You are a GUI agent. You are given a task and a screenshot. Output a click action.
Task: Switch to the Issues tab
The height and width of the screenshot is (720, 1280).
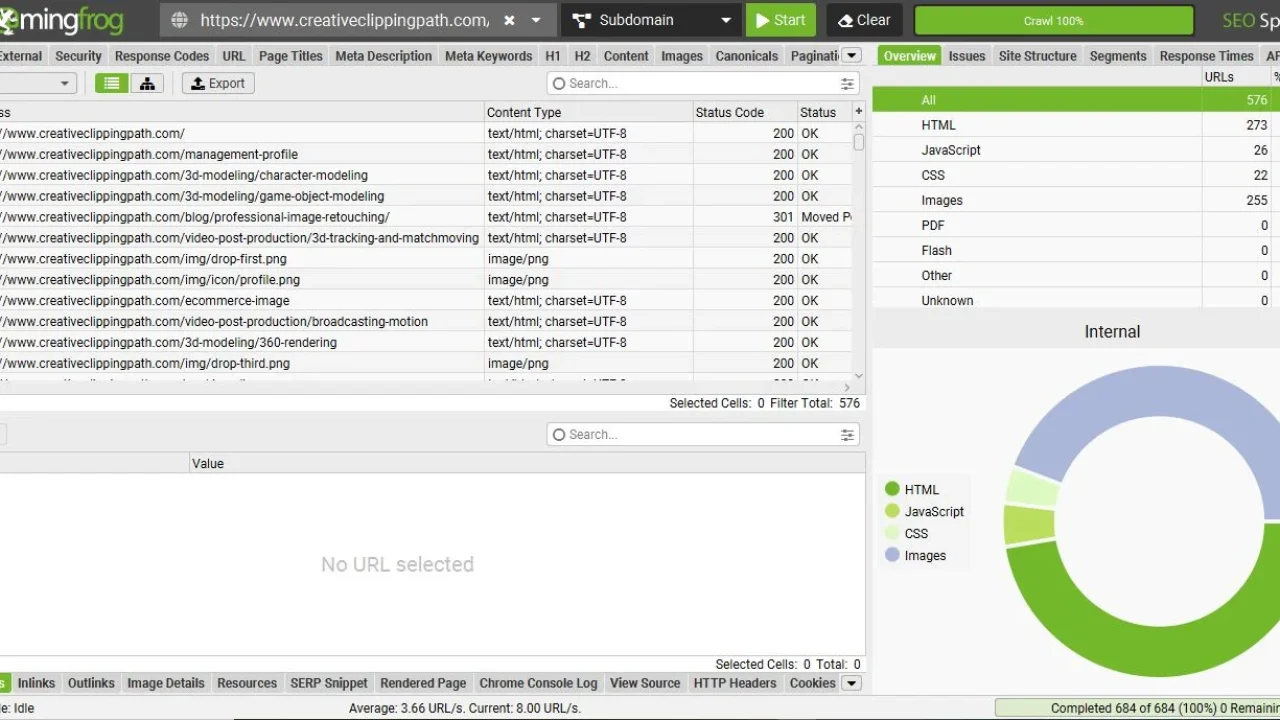[x=966, y=56]
